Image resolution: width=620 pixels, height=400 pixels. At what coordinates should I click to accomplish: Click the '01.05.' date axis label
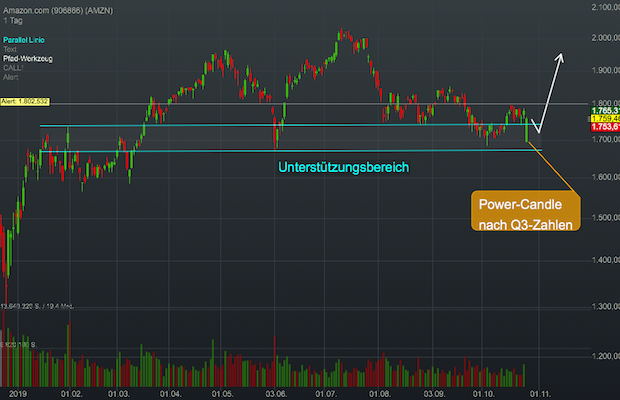223,394
